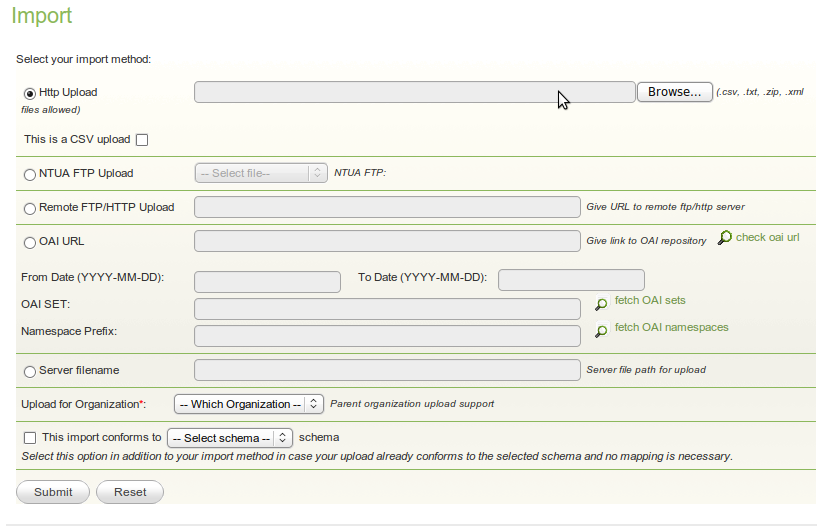Select the Http Upload radio button
Image resolution: width=817 pixels, height=526 pixels.
30,93
